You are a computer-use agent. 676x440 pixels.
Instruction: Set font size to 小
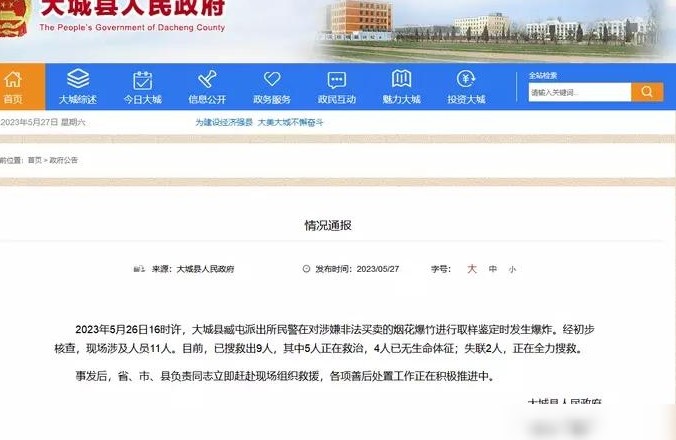(512, 269)
